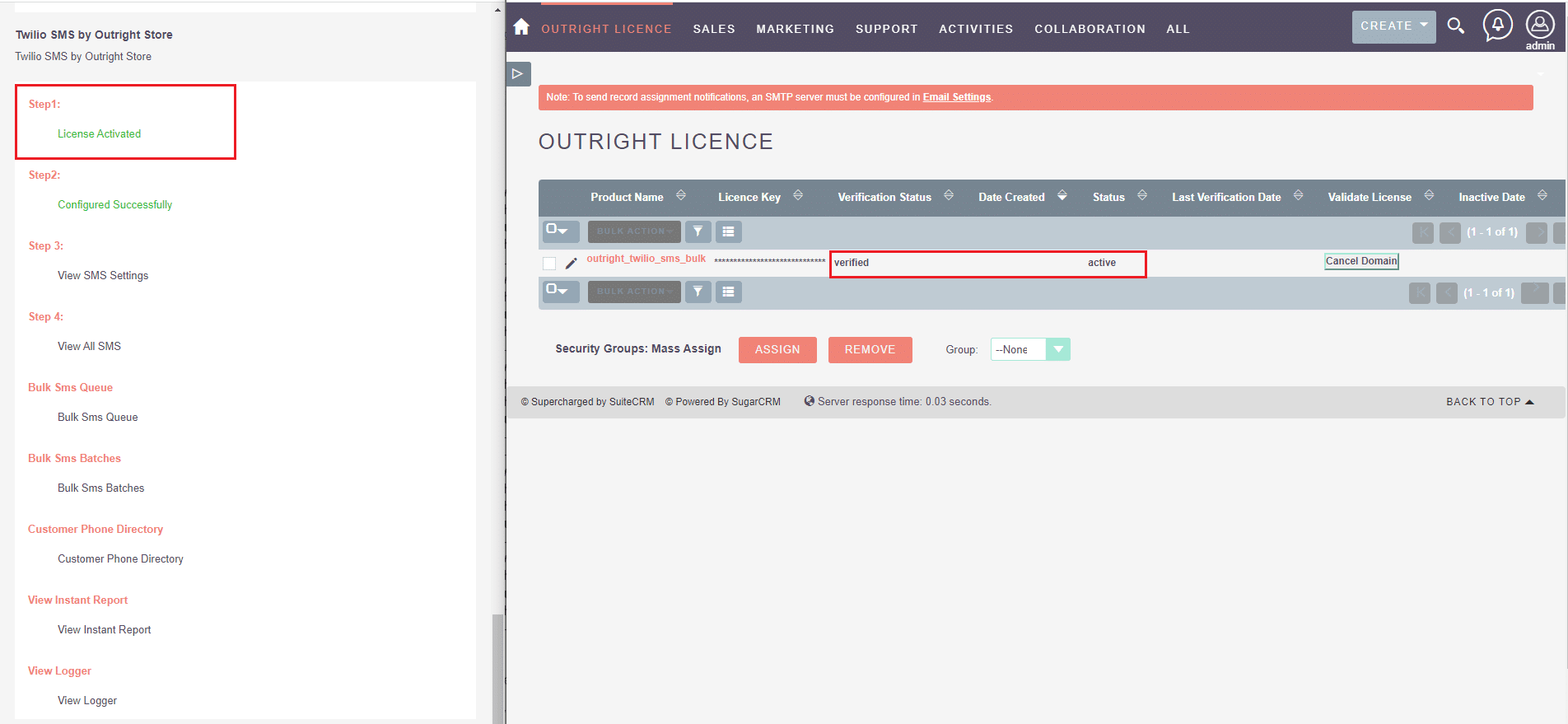Open the outright_twilio_sms_bulk record link

646,259
